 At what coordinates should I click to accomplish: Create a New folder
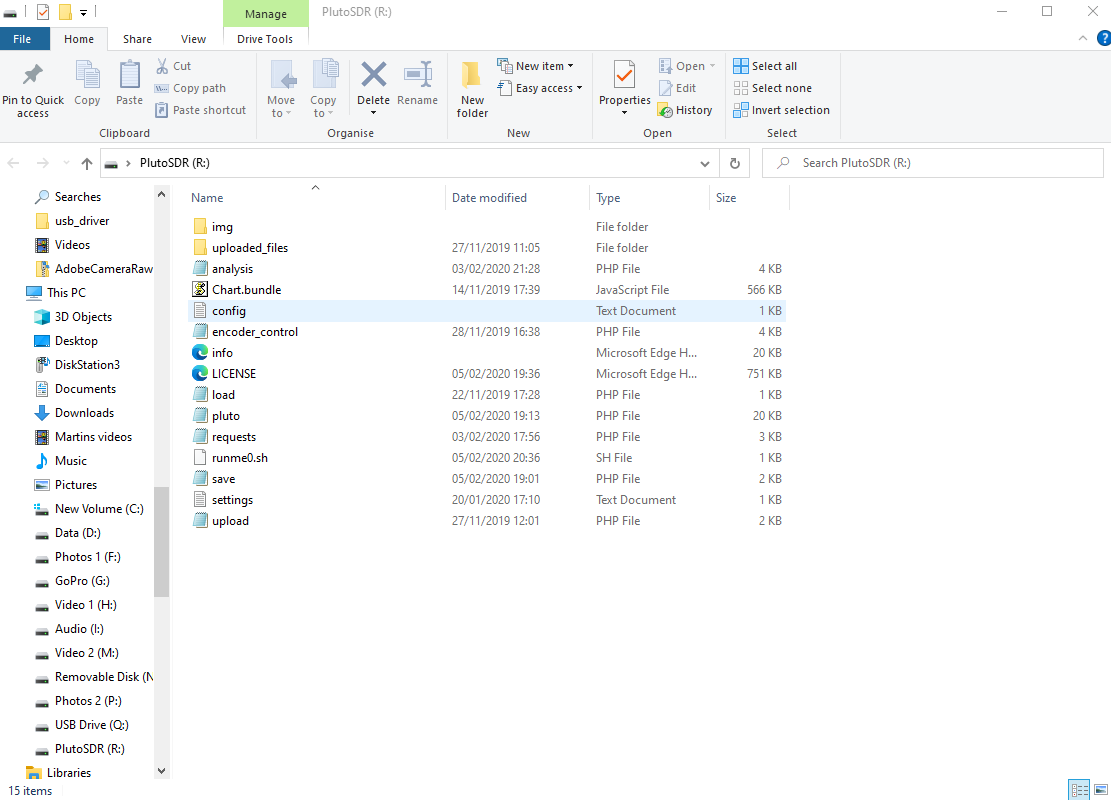472,89
